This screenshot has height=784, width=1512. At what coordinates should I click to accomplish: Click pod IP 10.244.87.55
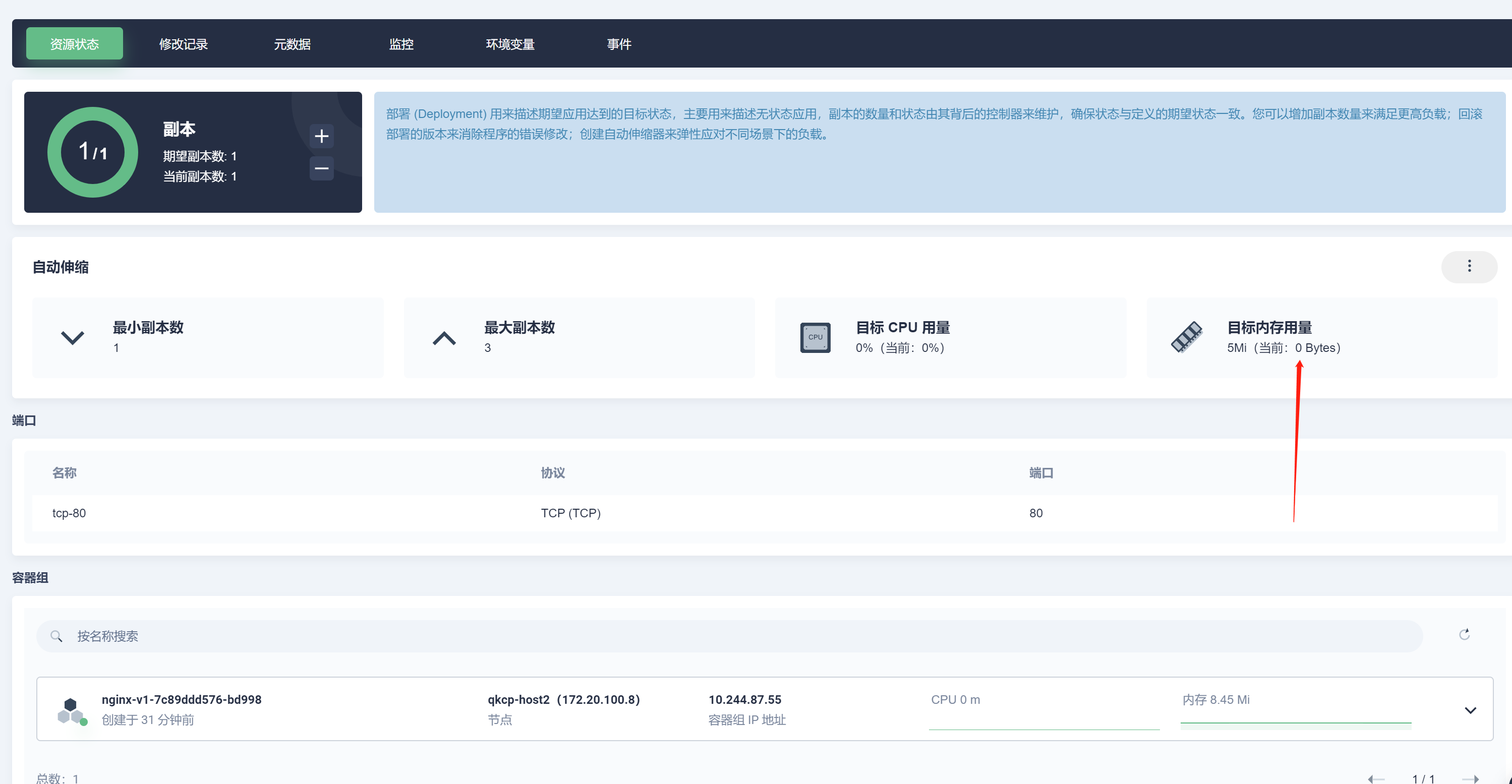[745, 699]
